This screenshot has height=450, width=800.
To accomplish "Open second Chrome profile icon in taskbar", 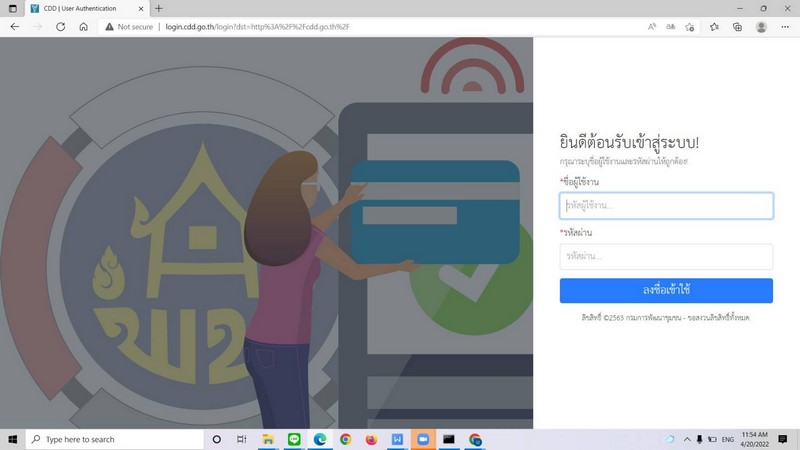I will [475, 439].
